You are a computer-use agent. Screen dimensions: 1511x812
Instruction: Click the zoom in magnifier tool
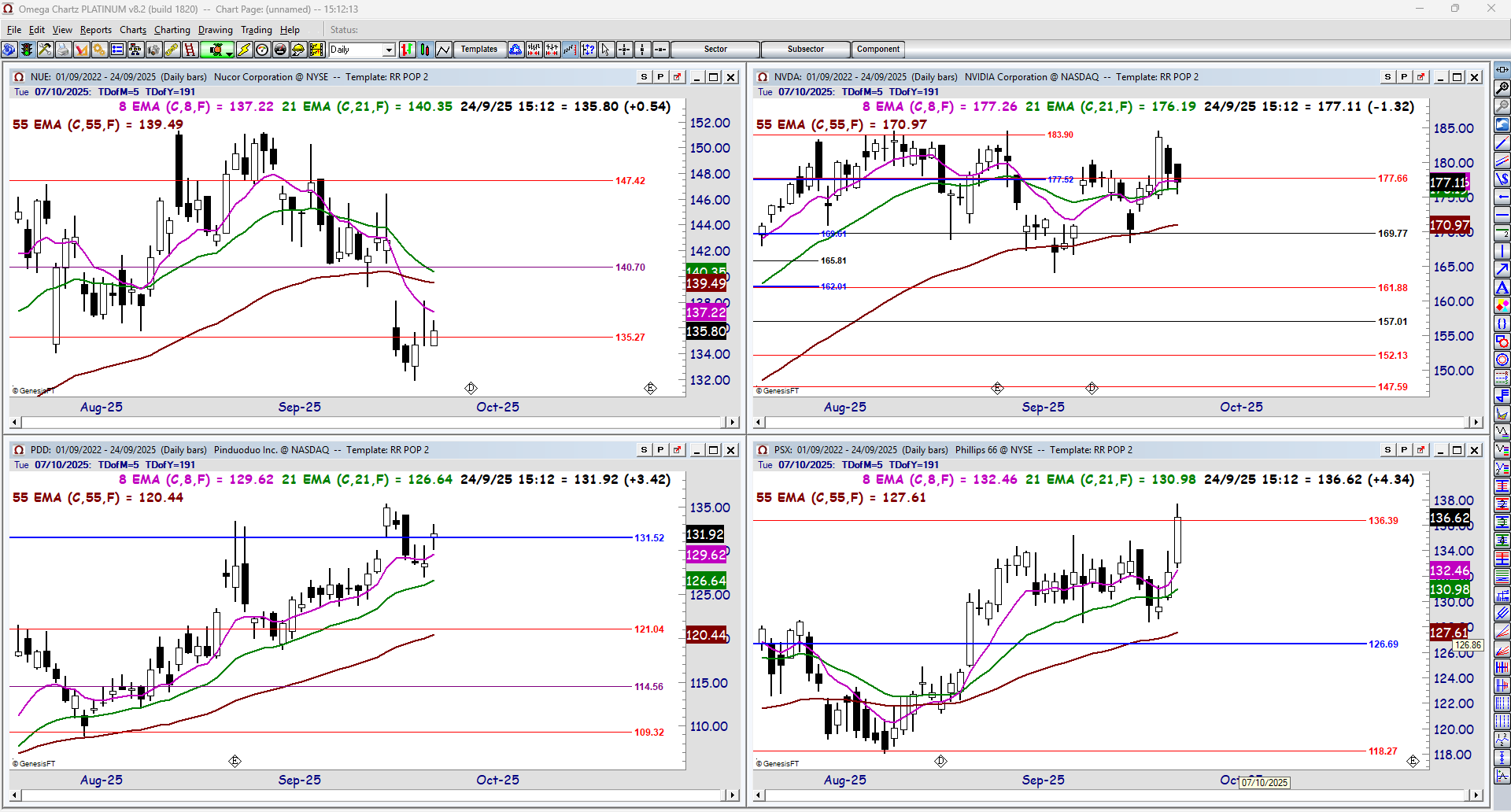[x=1502, y=88]
